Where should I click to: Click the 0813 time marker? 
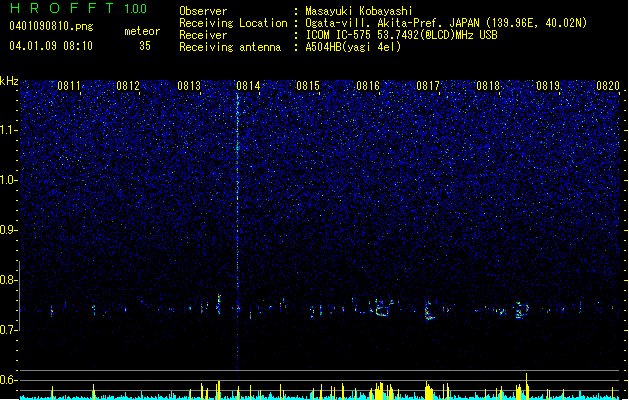click(189, 86)
